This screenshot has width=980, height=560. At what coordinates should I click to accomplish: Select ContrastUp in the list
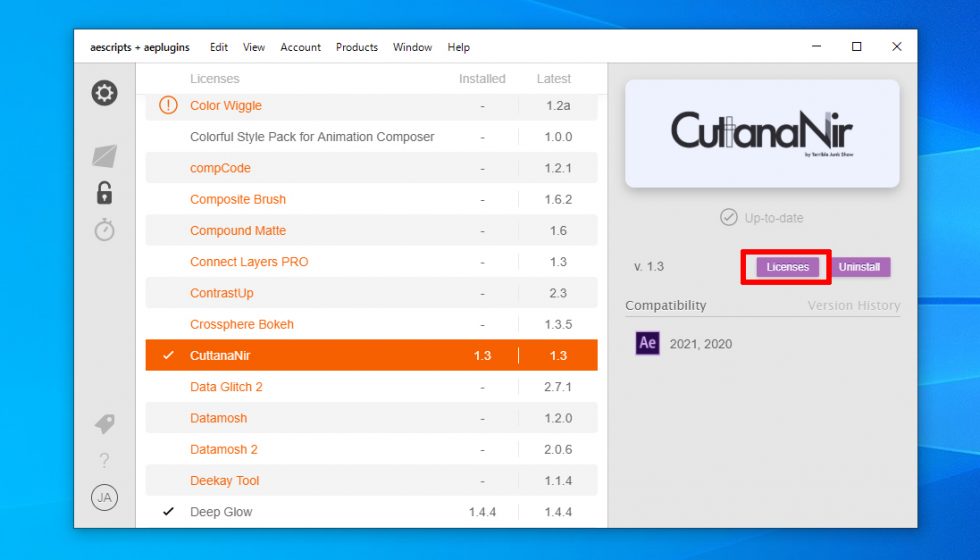click(371, 293)
